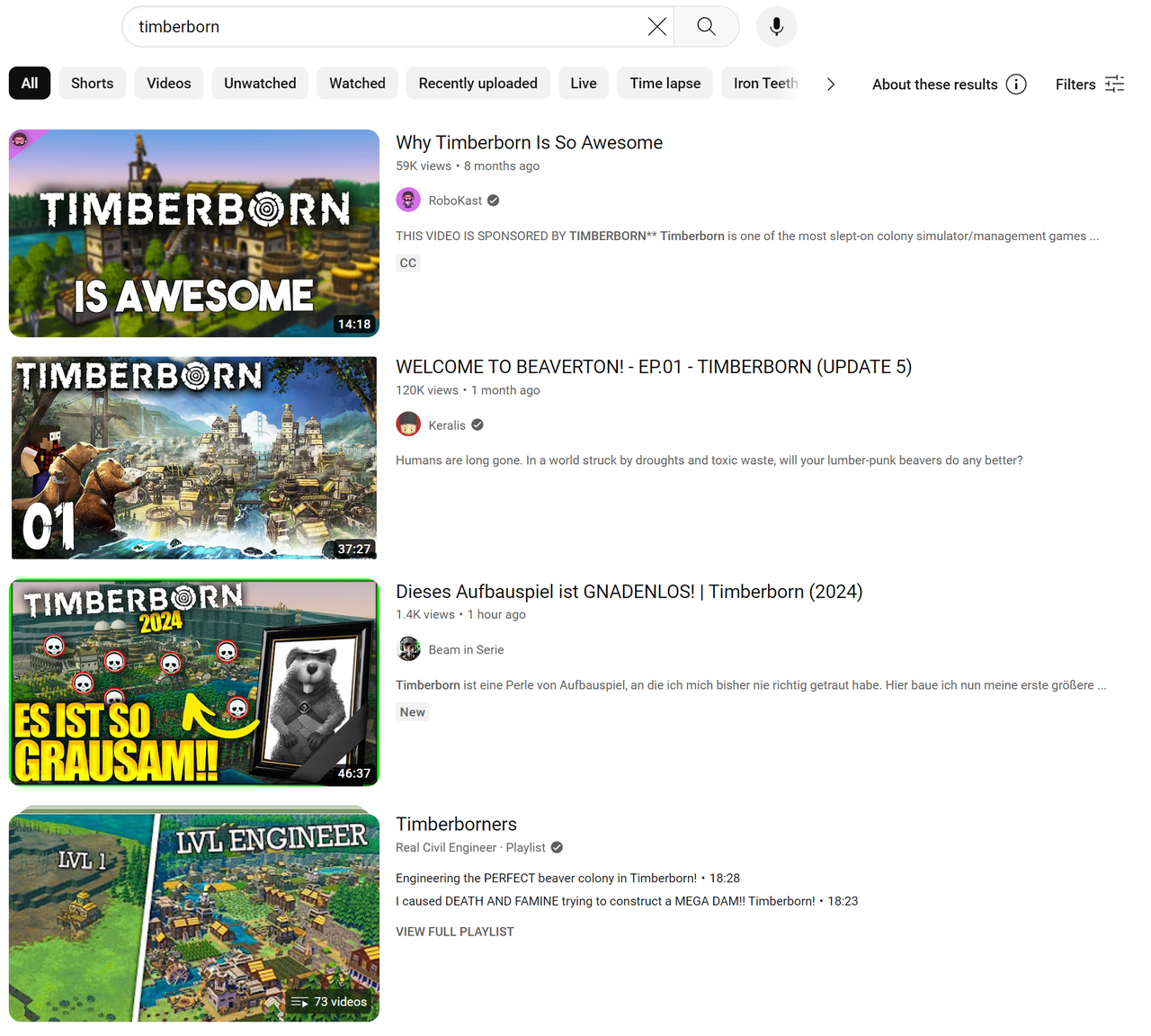
Task: Clear the search box with the X icon
Action: click(657, 27)
